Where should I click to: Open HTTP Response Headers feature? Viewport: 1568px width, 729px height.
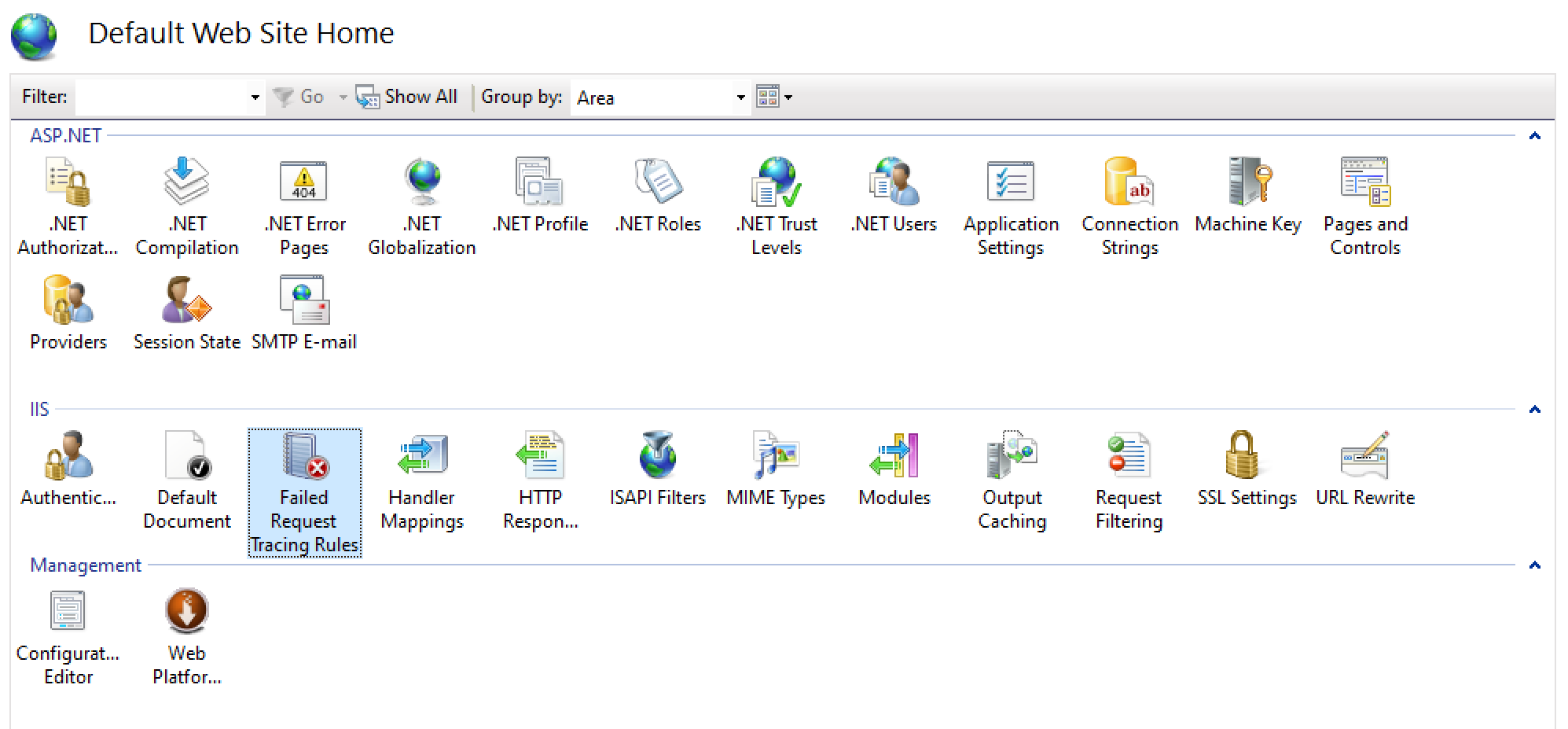pyautogui.click(x=540, y=480)
